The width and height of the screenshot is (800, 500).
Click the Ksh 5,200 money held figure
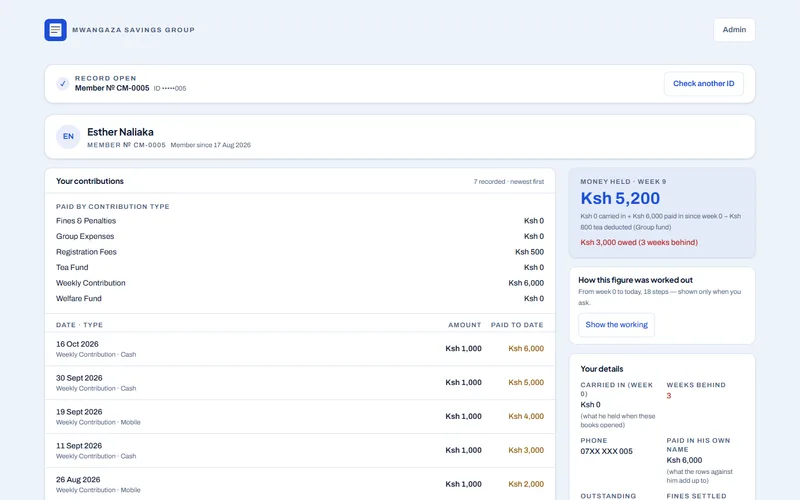pyautogui.click(x=620, y=198)
